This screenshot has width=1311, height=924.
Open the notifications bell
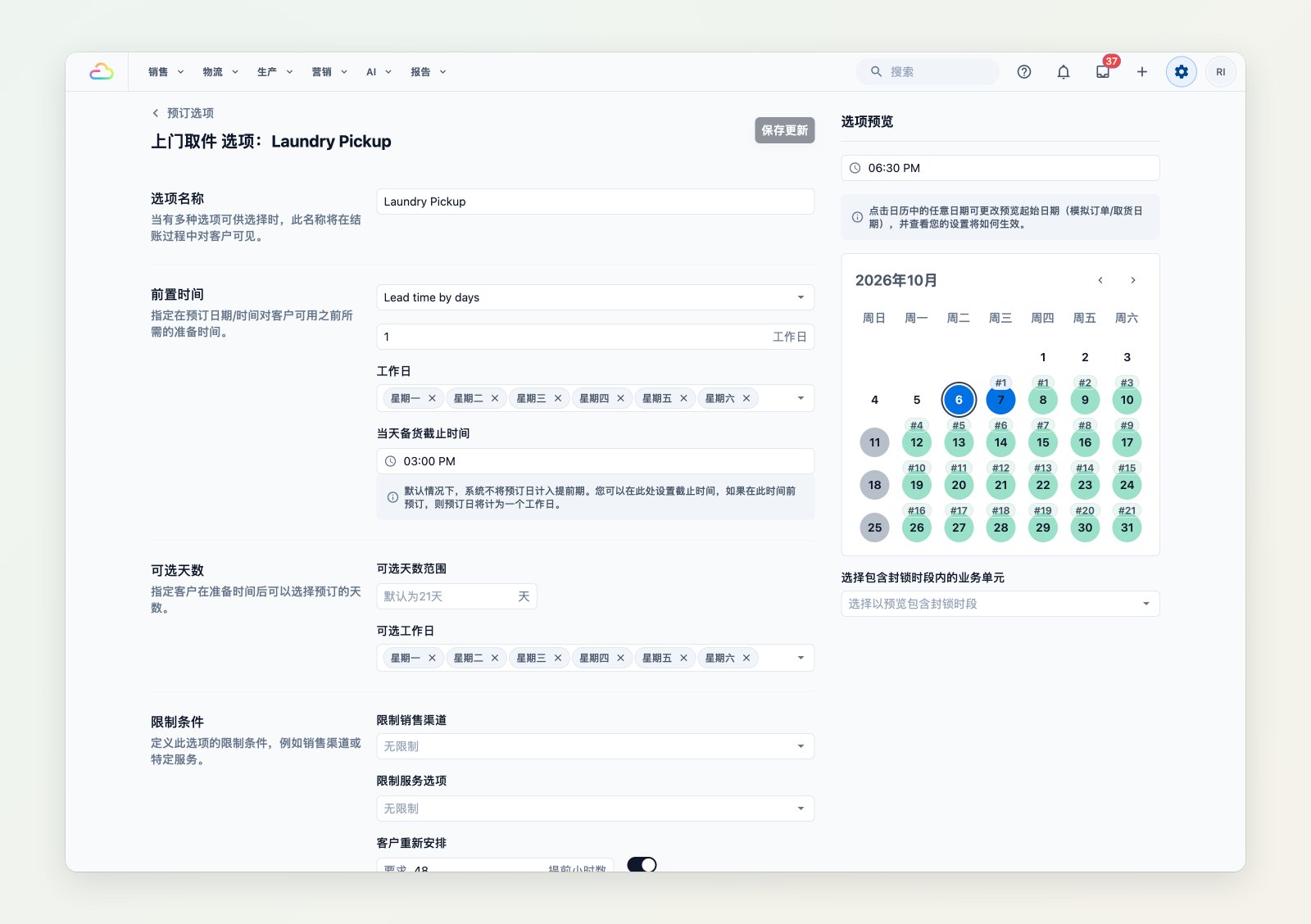click(1064, 72)
